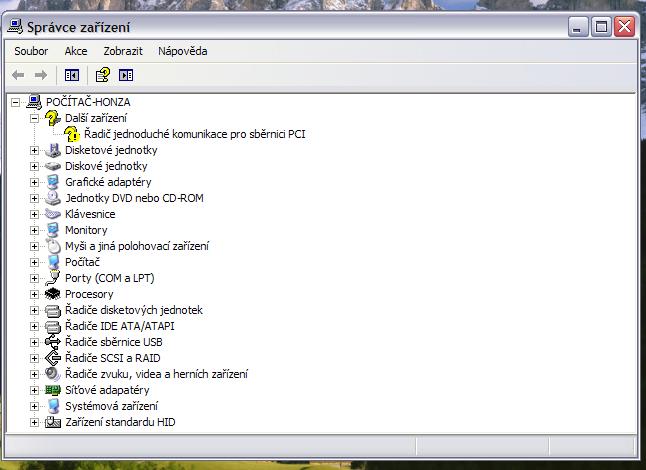646x470 pixels.
Task: Expand Řadiče zvuku, videa a herních zařízení
Action: tap(34, 374)
